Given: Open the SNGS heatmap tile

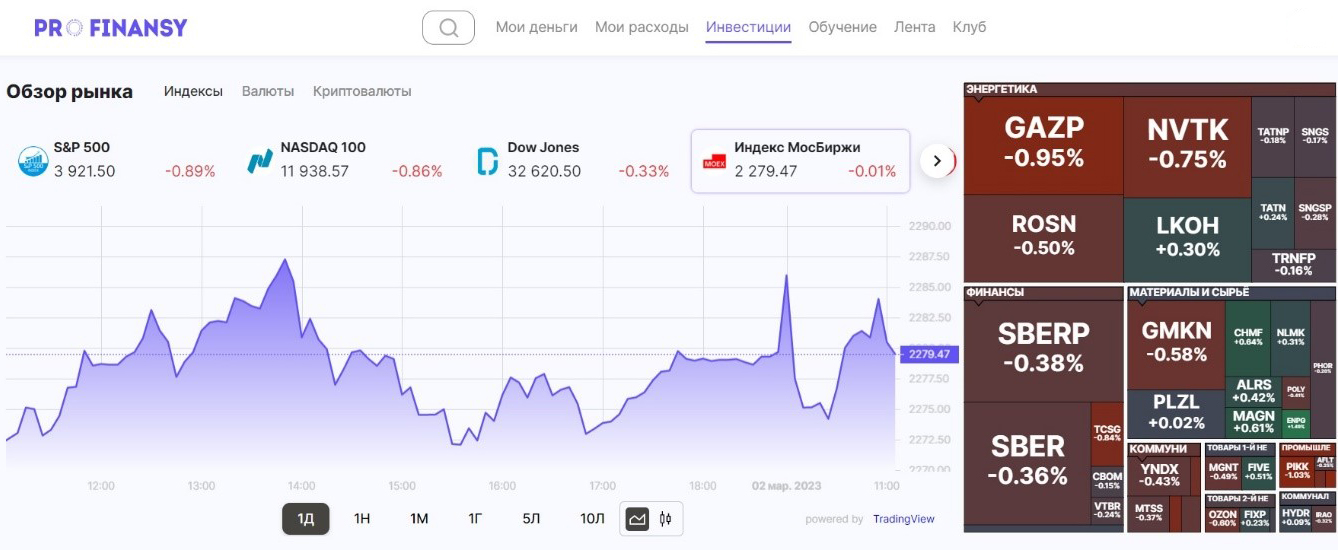Looking at the screenshot, I should [1314, 135].
